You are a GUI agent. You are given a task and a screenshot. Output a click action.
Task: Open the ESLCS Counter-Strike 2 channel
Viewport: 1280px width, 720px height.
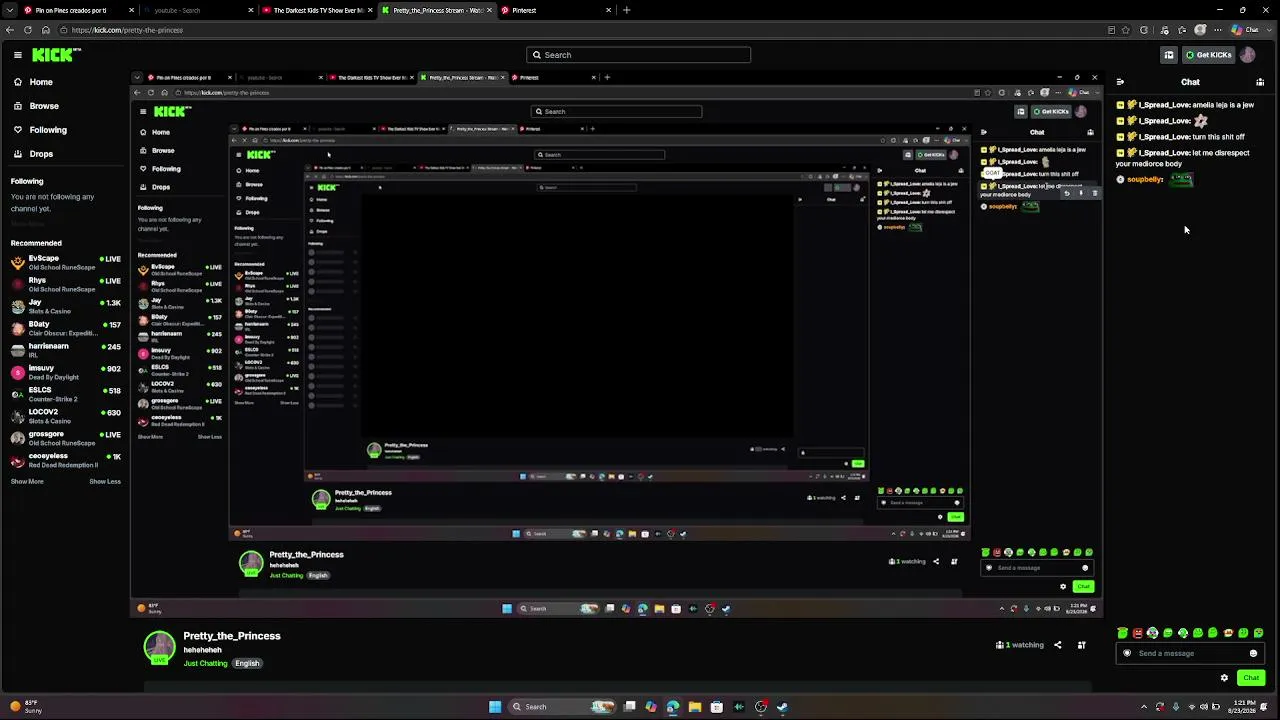[66, 395]
